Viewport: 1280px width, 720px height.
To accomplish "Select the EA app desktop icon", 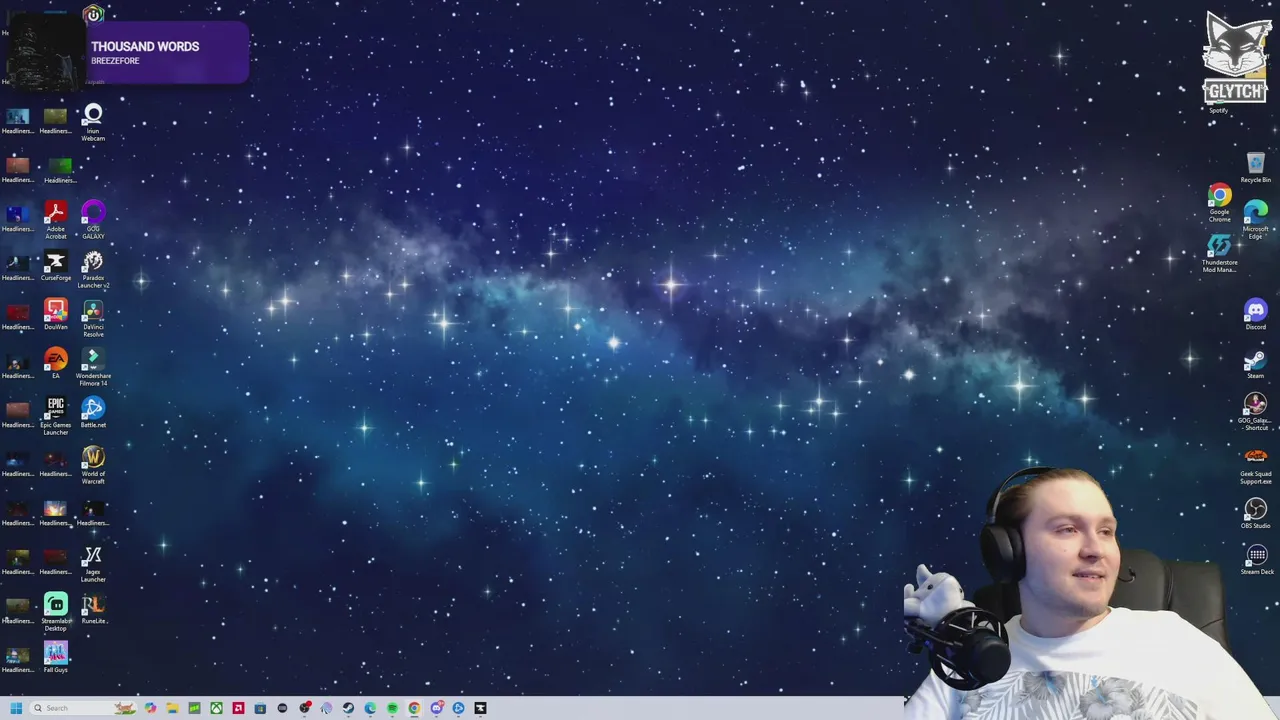I will tap(56, 364).
